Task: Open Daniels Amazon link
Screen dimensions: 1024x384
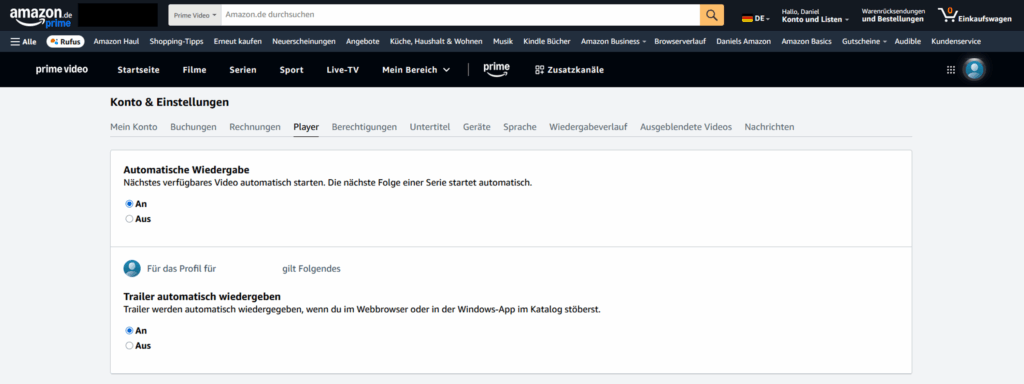Action: [x=743, y=42]
